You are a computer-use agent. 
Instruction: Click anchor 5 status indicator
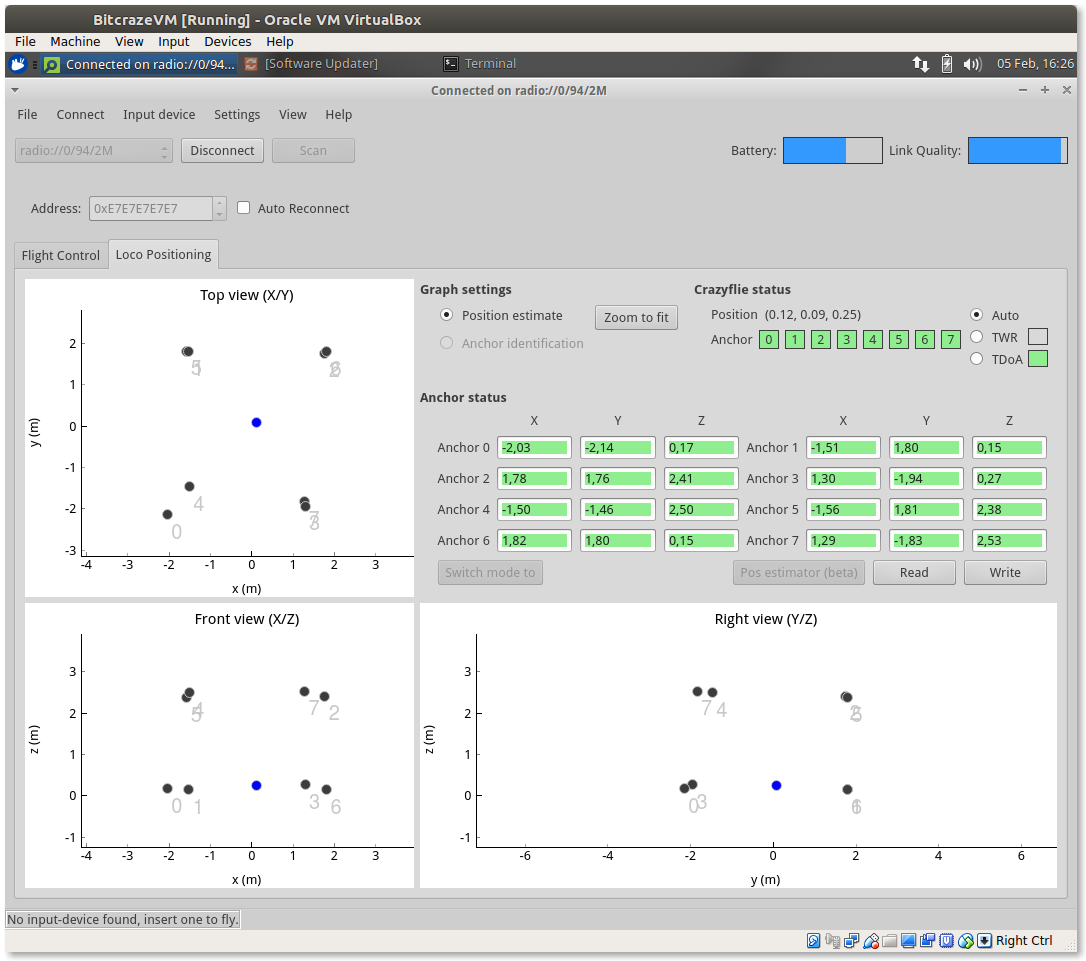coord(898,339)
